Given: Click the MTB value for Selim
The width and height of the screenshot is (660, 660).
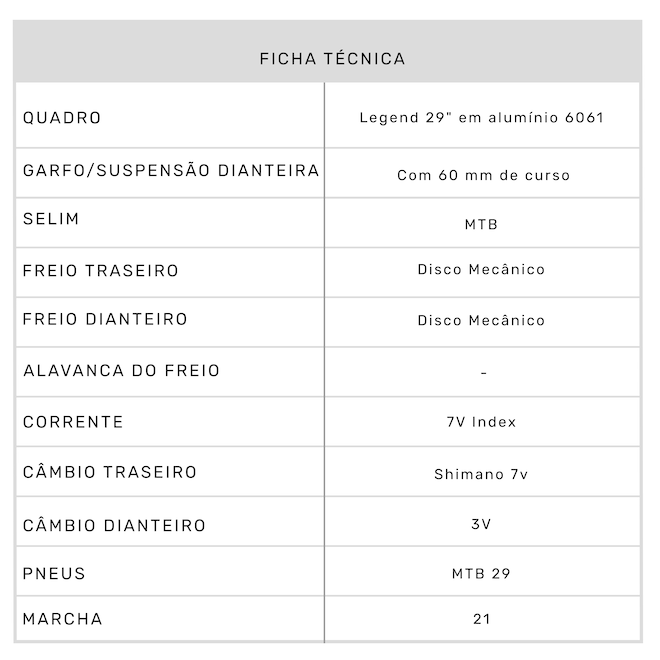Looking at the screenshot, I should coord(481,224).
